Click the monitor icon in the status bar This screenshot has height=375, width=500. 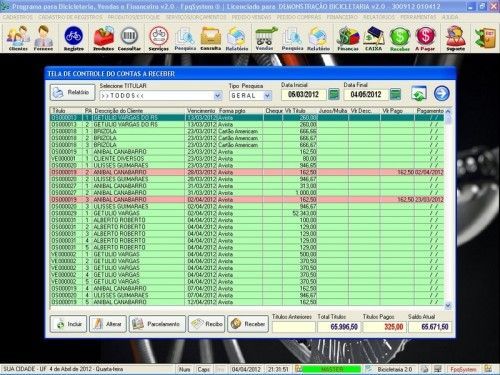[438, 369]
